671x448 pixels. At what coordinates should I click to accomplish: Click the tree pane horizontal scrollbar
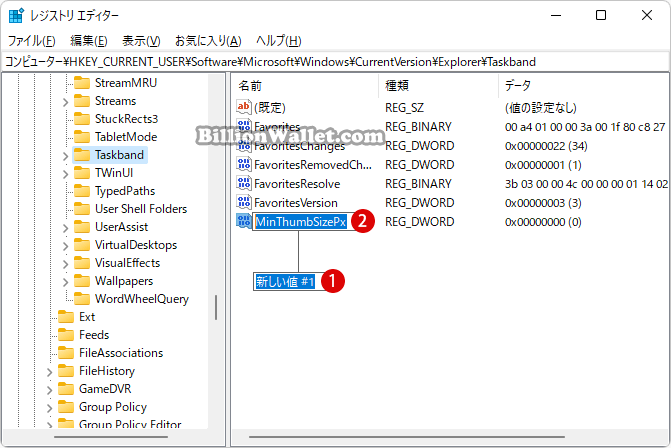pos(111,437)
